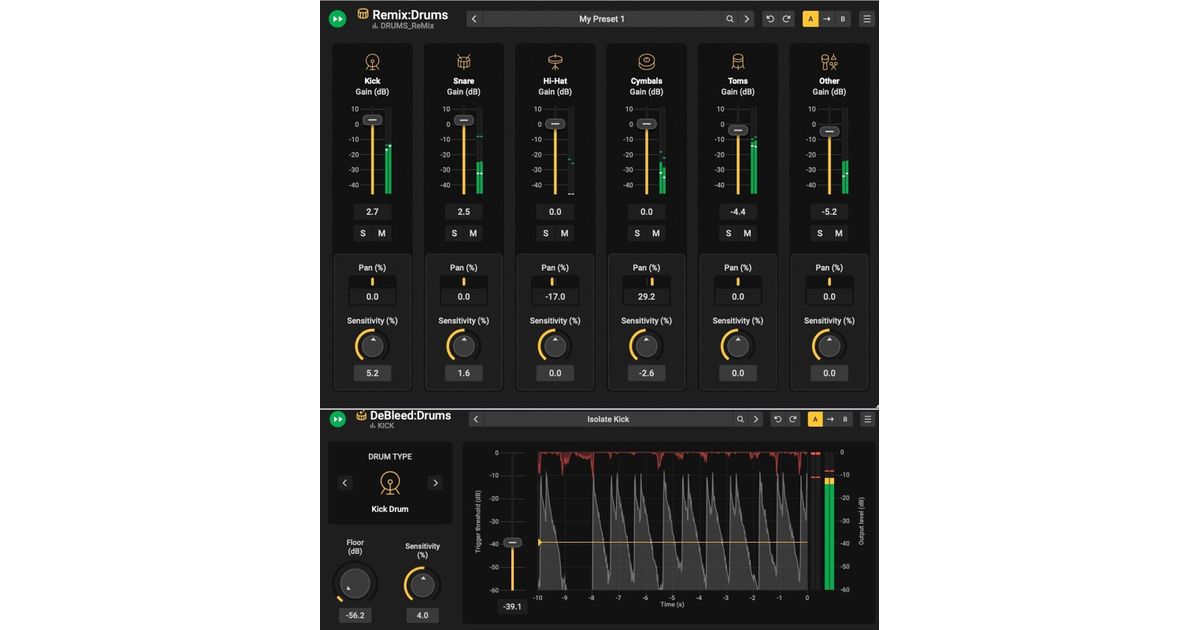Click the Hi-Hat channel icon
This screenshot has width=1200, height=630.
pyautogui.click(x=555, y=62)
